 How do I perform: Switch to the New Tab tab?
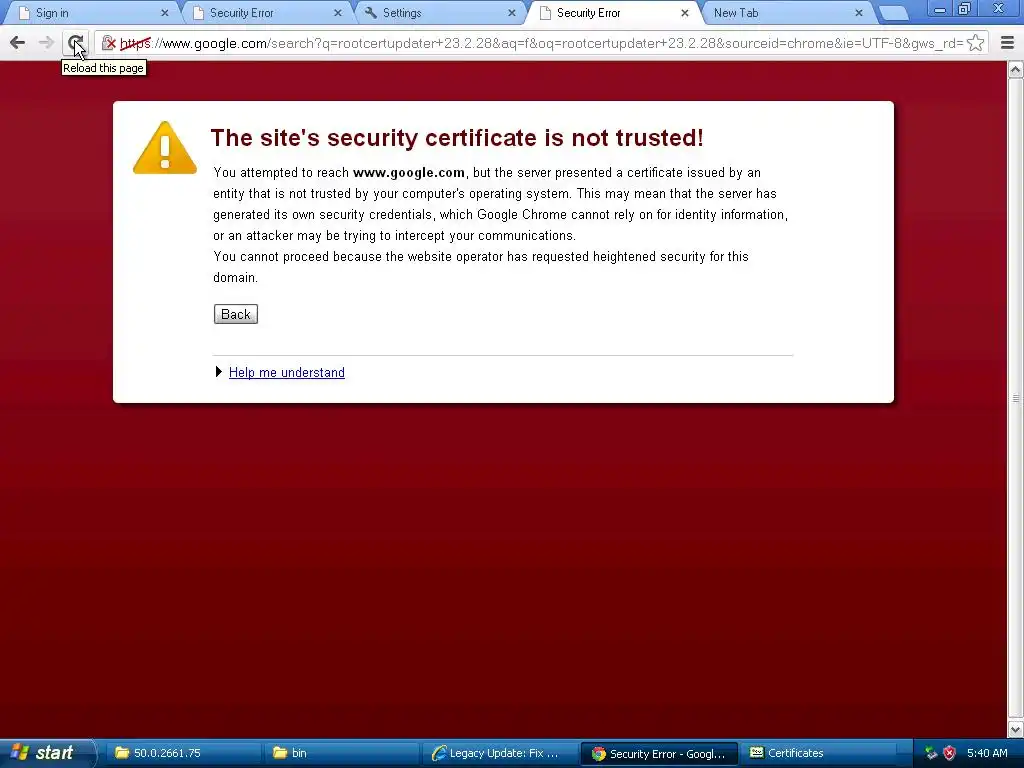[x=787, y=12]
